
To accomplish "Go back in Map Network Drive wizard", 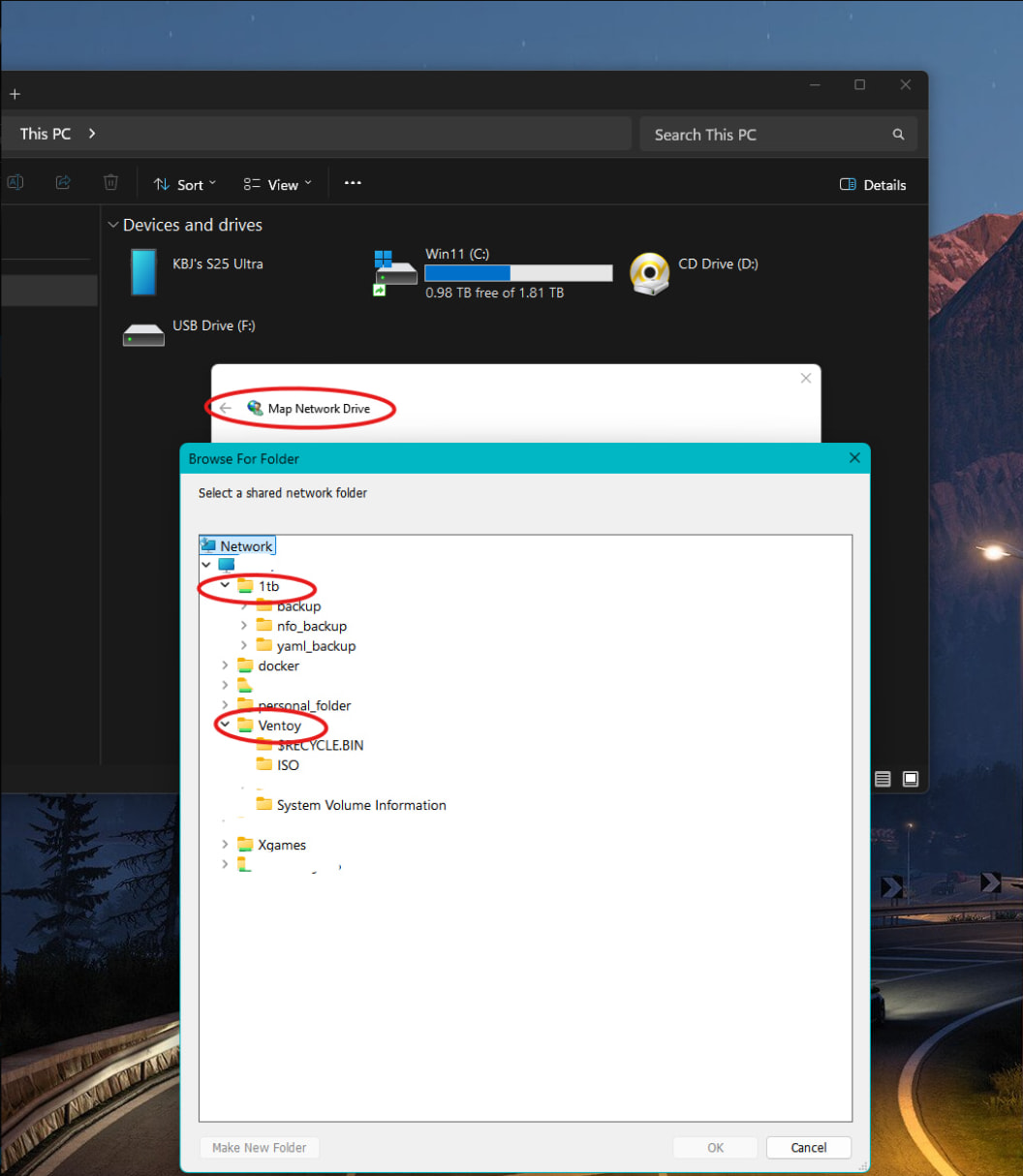I will [226, 409].
